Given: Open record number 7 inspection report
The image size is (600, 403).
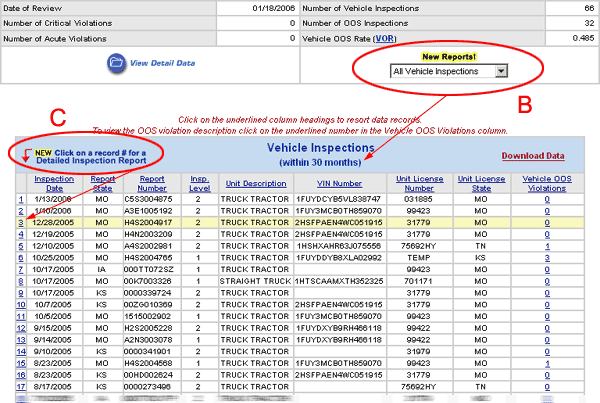Looking at the screenshot, I should [x=21, y=269].
